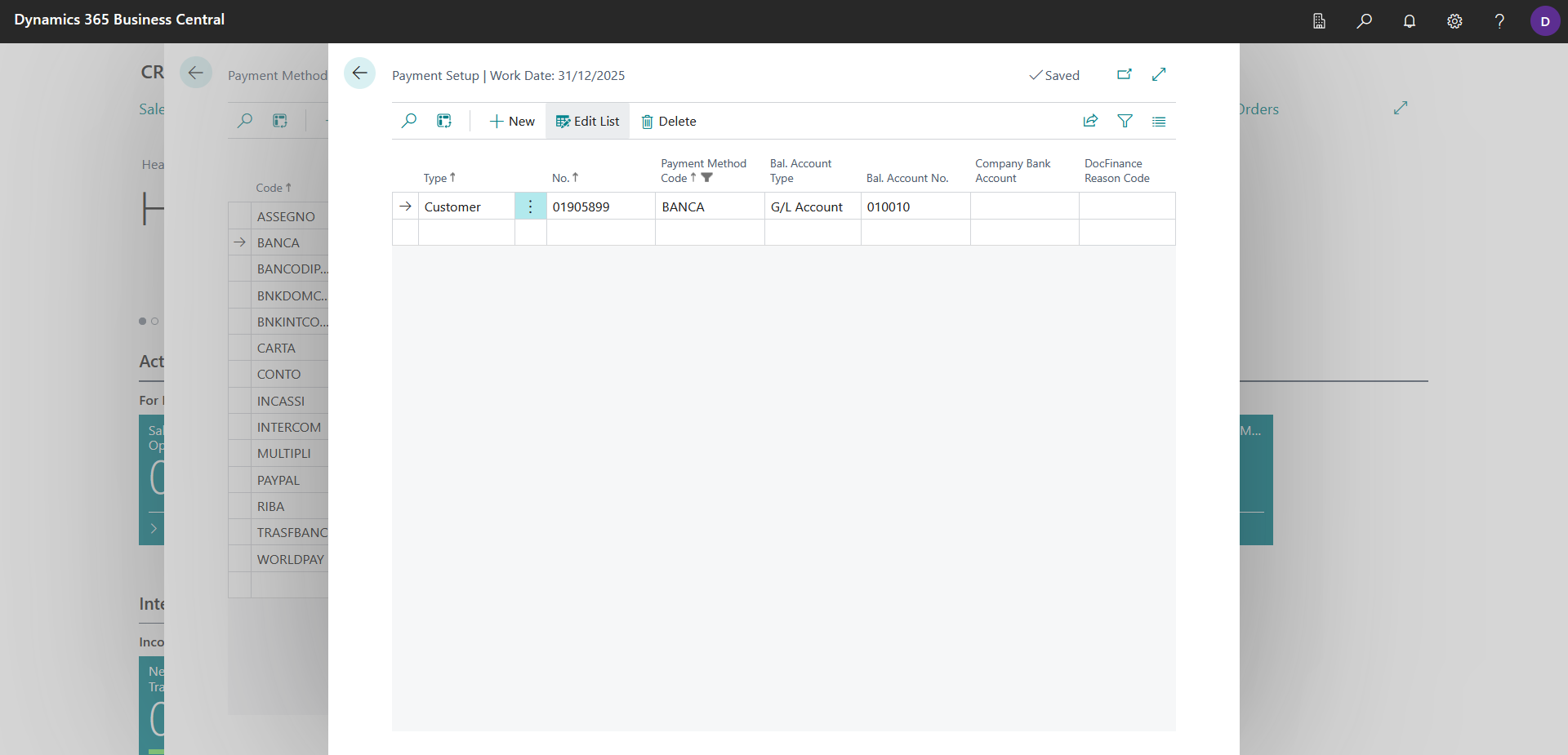Open the settings gear in top bar

(1454, 21)
